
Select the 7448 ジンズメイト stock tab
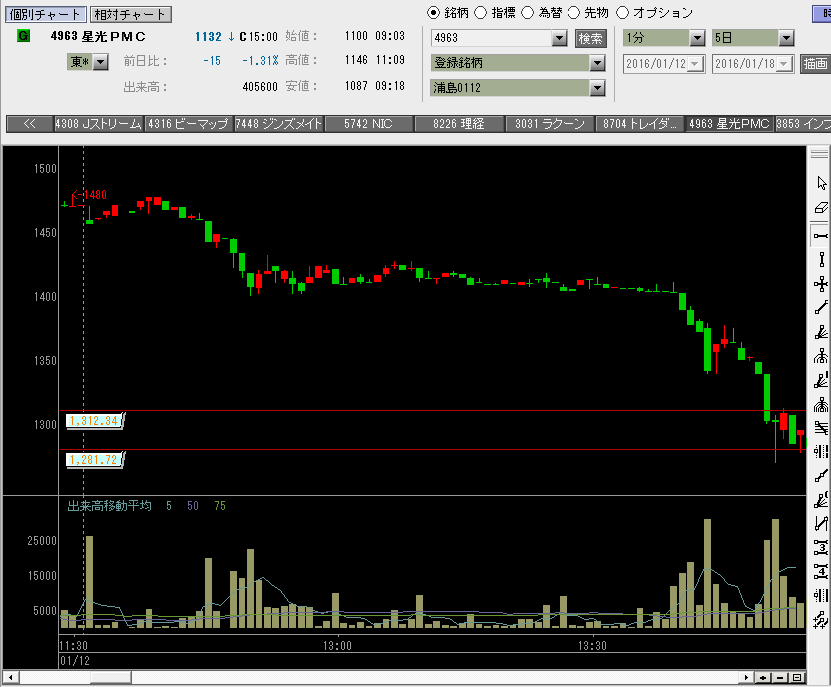click(278, 124)
